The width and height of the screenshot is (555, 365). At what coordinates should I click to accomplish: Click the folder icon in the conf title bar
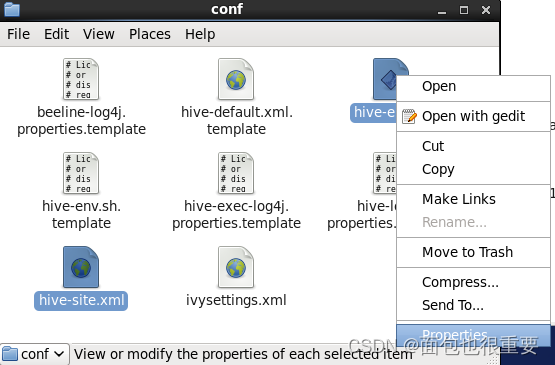coord(11,9)
